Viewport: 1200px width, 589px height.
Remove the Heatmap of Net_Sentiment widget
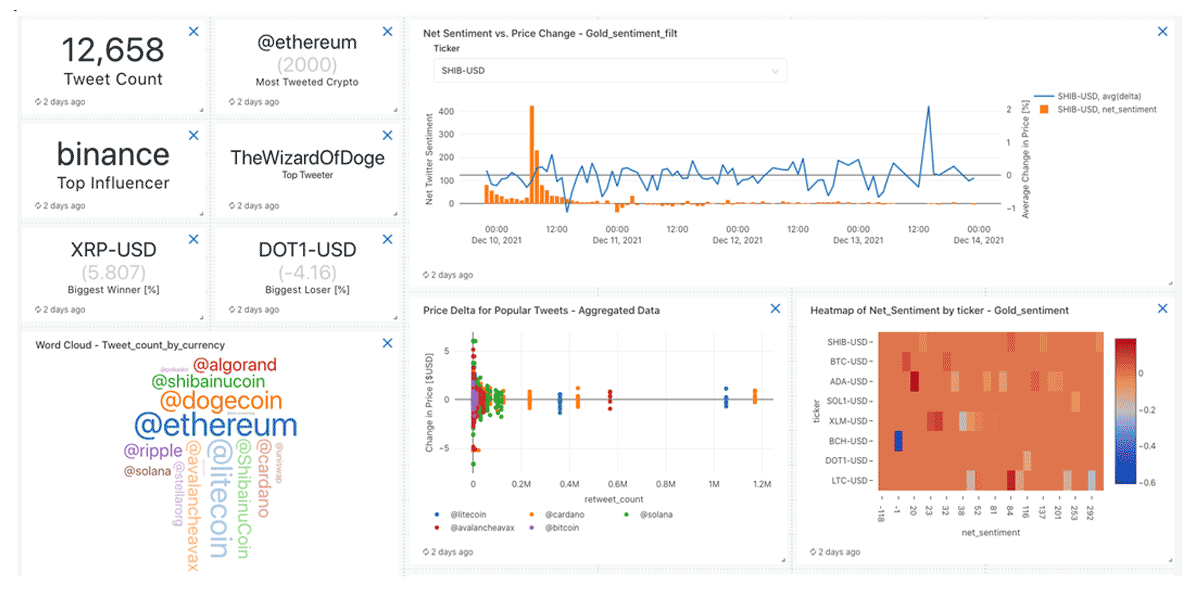point(1162,309)
